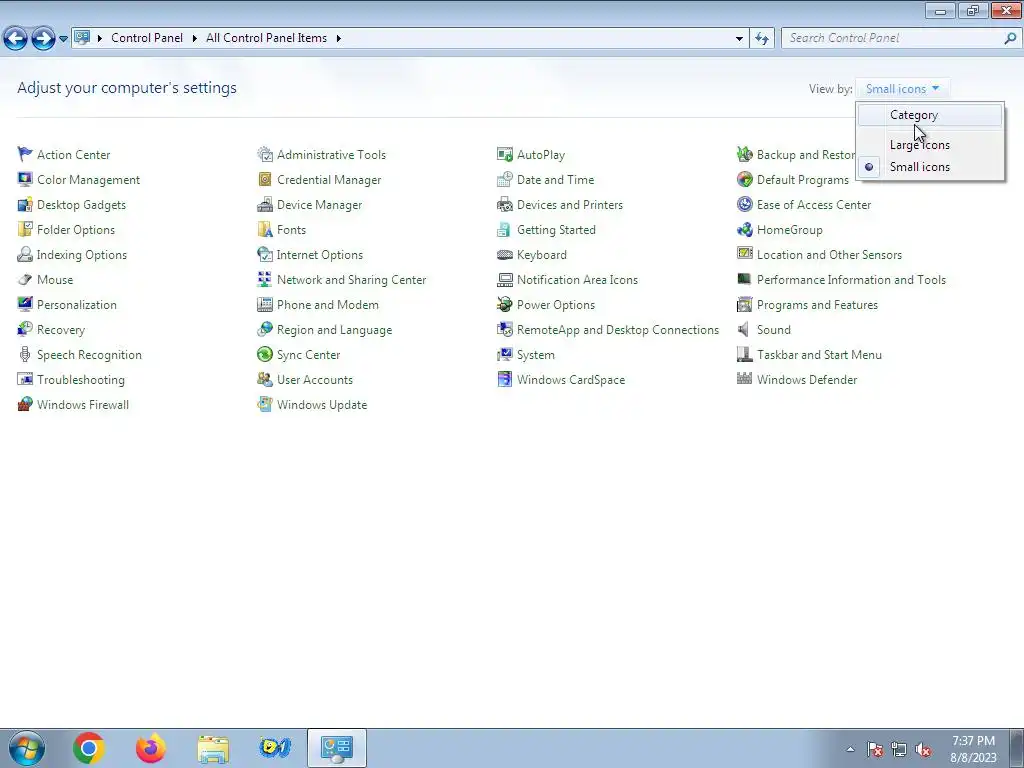The width and height of the screenshot is (1024, 768).
Task: Click the HomeGroup icon
Action: [744, 229]
